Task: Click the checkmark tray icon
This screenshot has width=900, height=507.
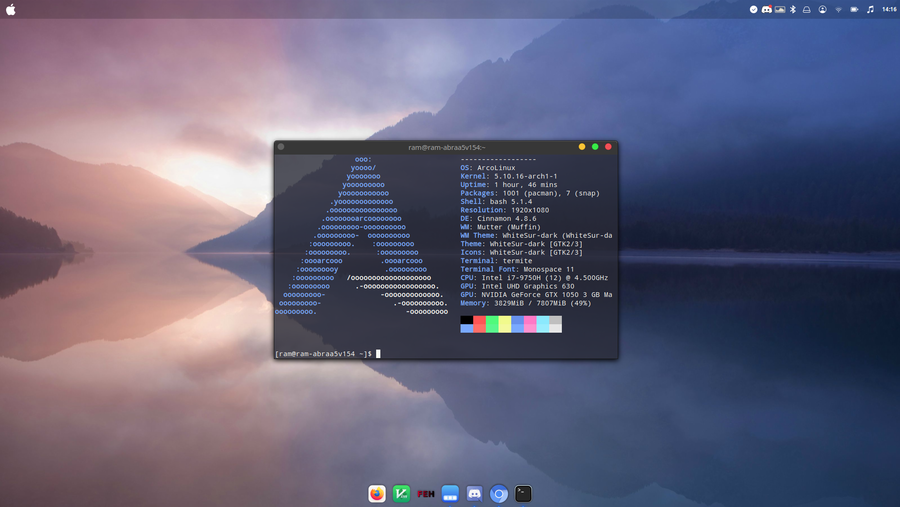Action: (754, 9)
